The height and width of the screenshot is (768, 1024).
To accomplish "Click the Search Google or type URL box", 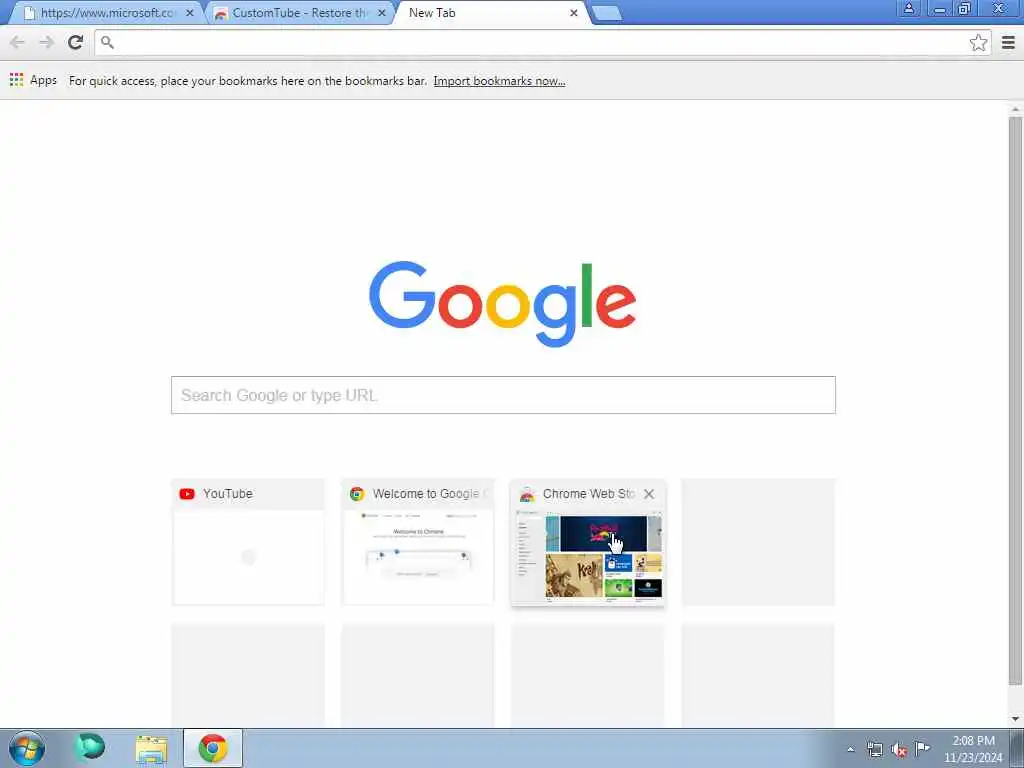I will tap(503, 395).
